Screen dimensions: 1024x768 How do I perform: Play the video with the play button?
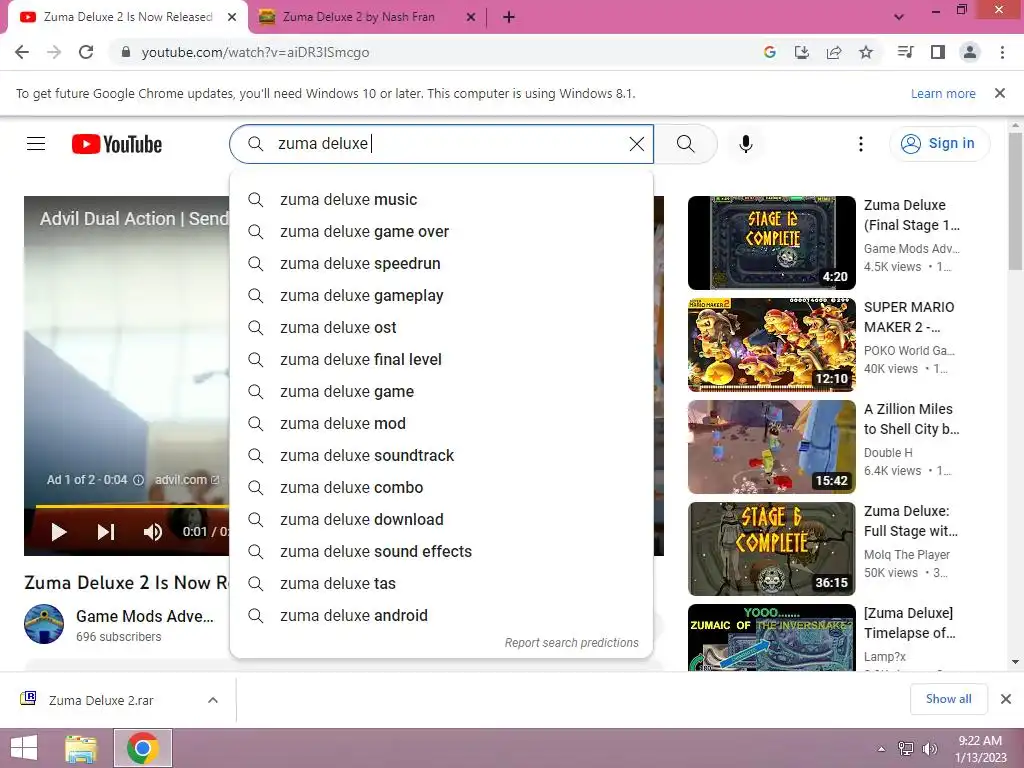[59, 532]
